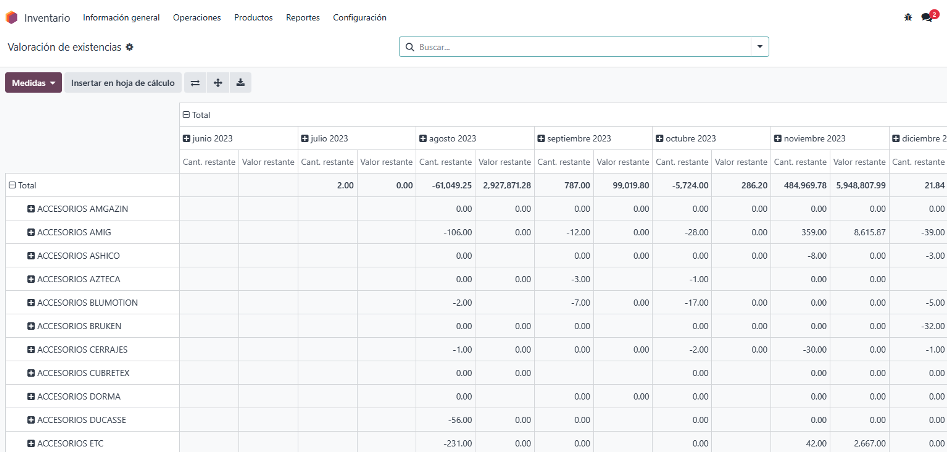The width and height of the screenshot is (951, 452).
Task: Expand all with the four-arrow icon
Action: pyautogui.click(x=218, y=83)
